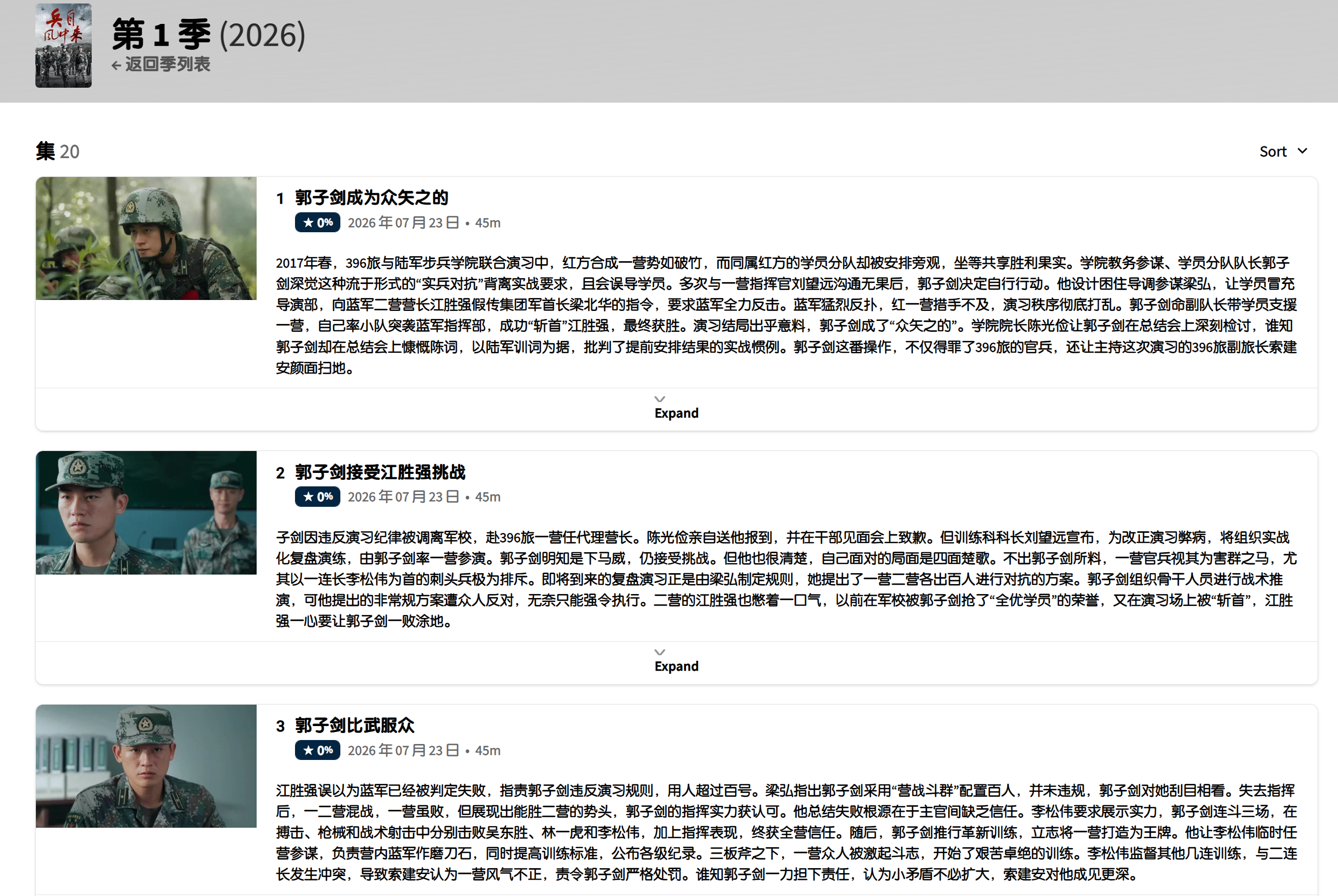Click the 0% rating badge of episode 1
Image resolution: width=1338 pixels, height=896 pixels.
pyautogui.click(x=317, y=222)
